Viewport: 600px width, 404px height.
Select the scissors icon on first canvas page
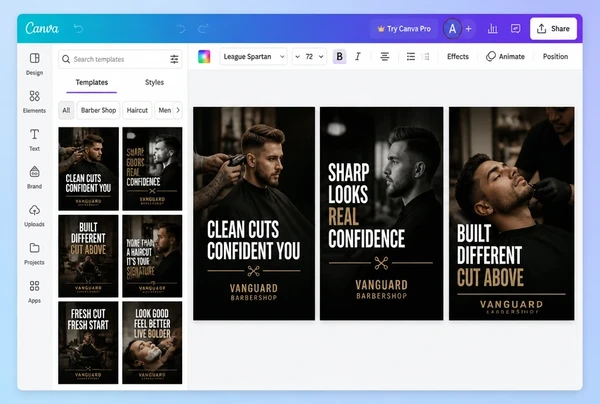coord(253,271)
